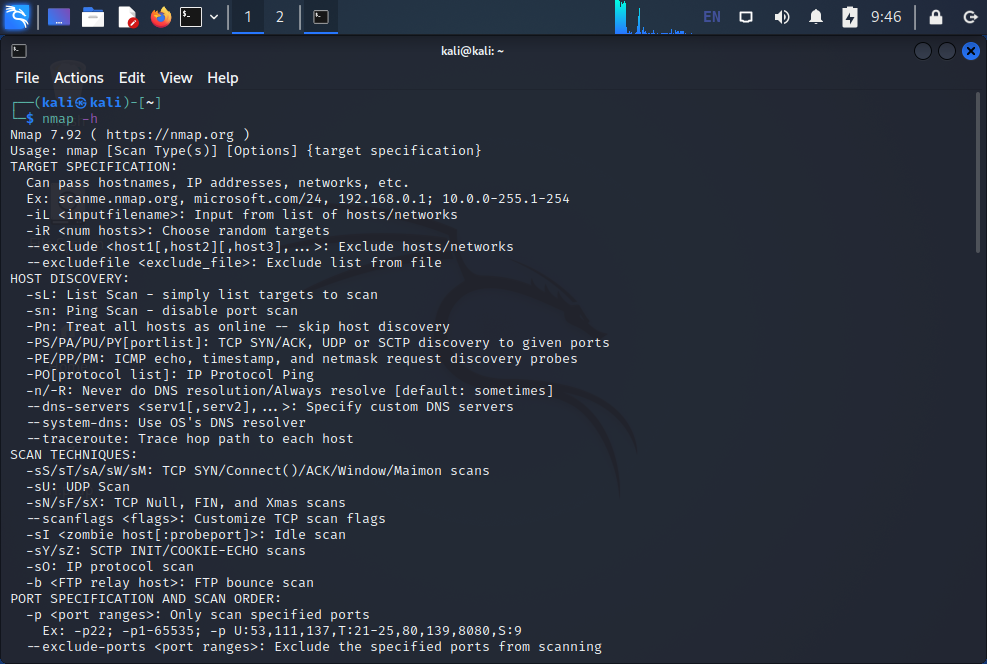Image resolution: width=987 pixels, height=664 pixels.
Task: Open the Edit menu
Action: coord(132,78)
